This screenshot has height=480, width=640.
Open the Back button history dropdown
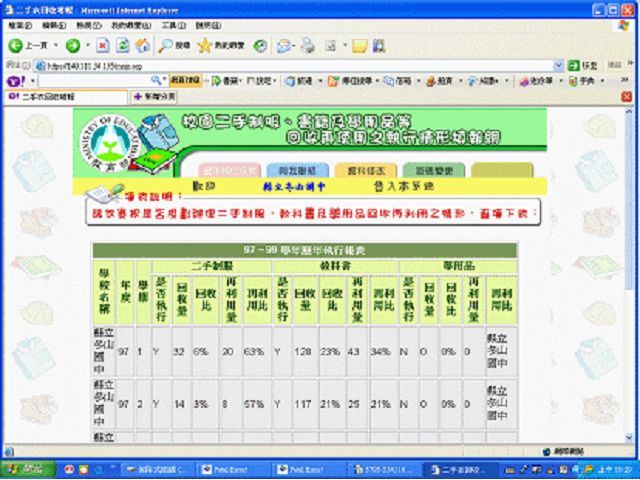pyautogui.click(x=54, y=45)
